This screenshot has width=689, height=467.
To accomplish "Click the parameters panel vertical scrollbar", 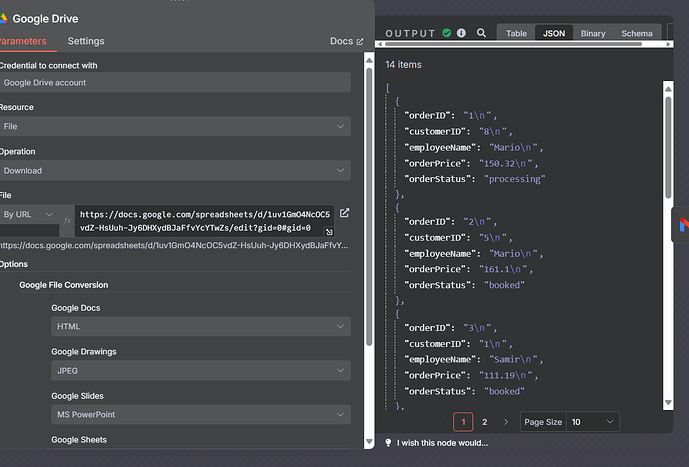I will click(369, 206).
